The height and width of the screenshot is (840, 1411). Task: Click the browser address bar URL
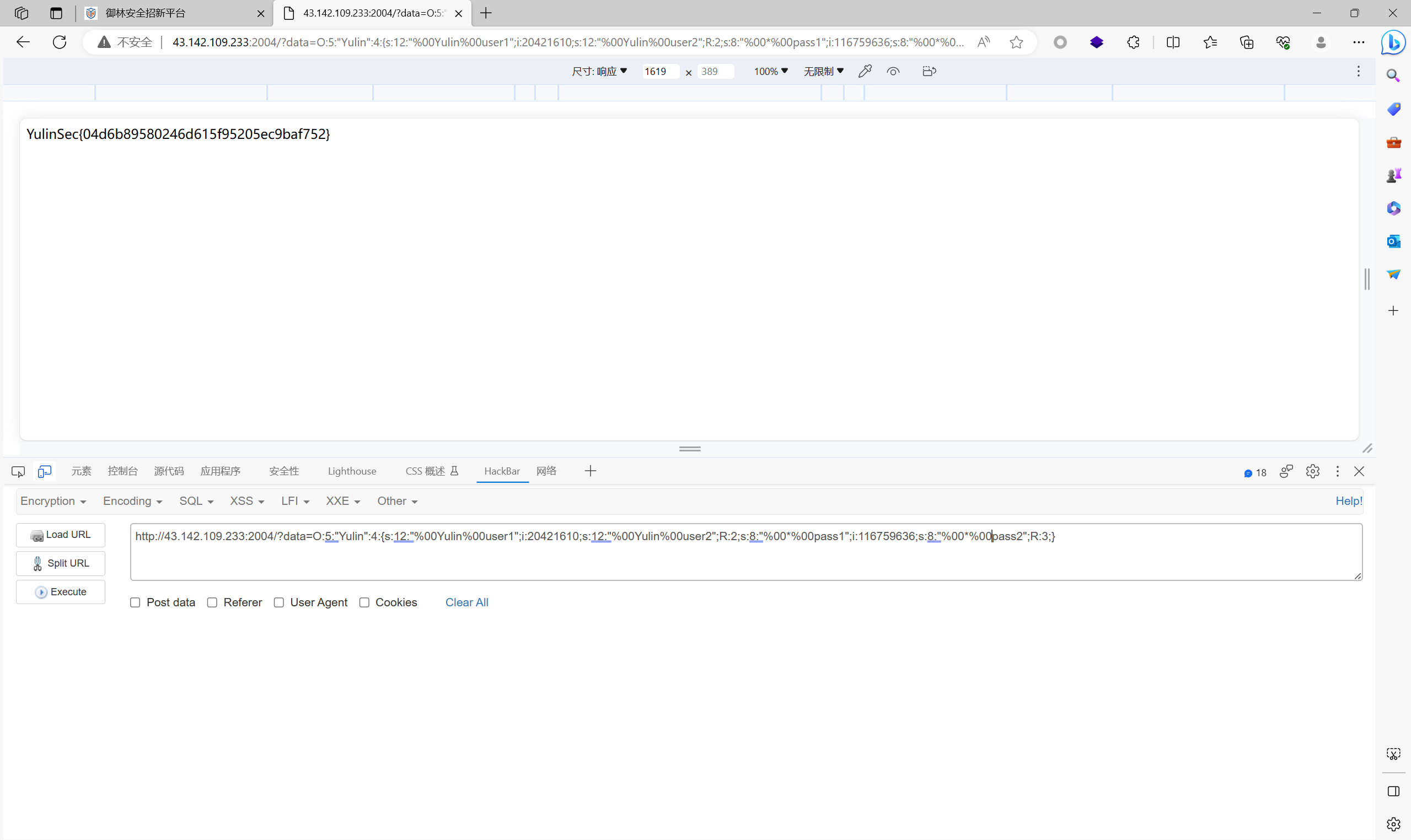568,42
